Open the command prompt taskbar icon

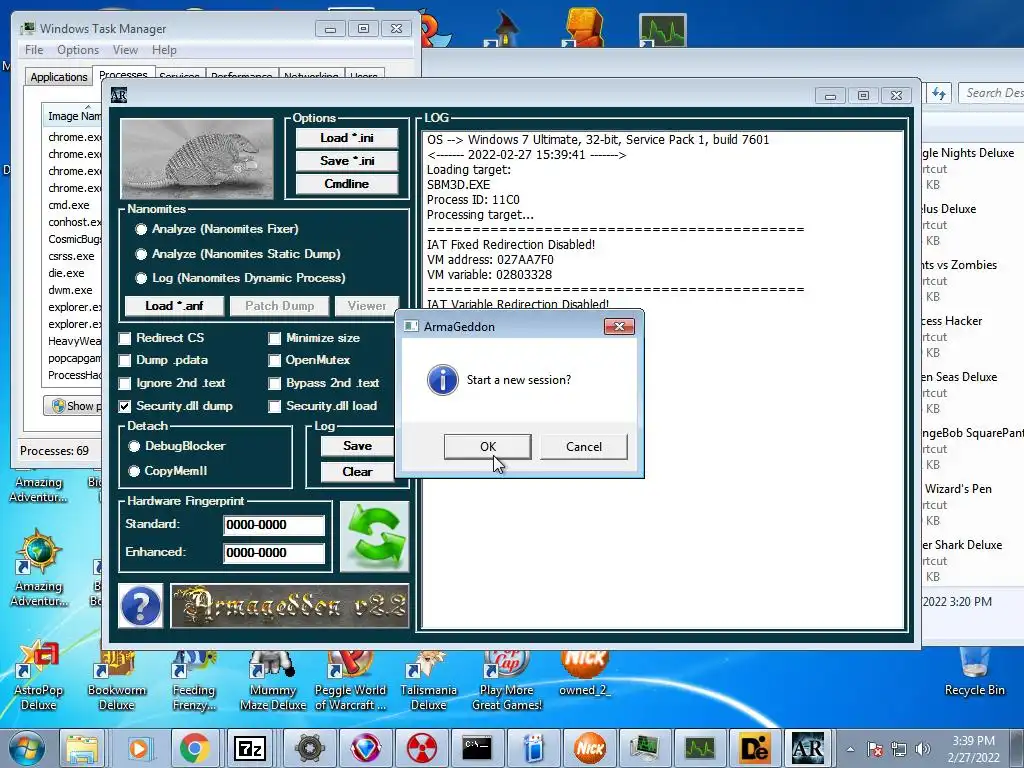pos(477,748)
